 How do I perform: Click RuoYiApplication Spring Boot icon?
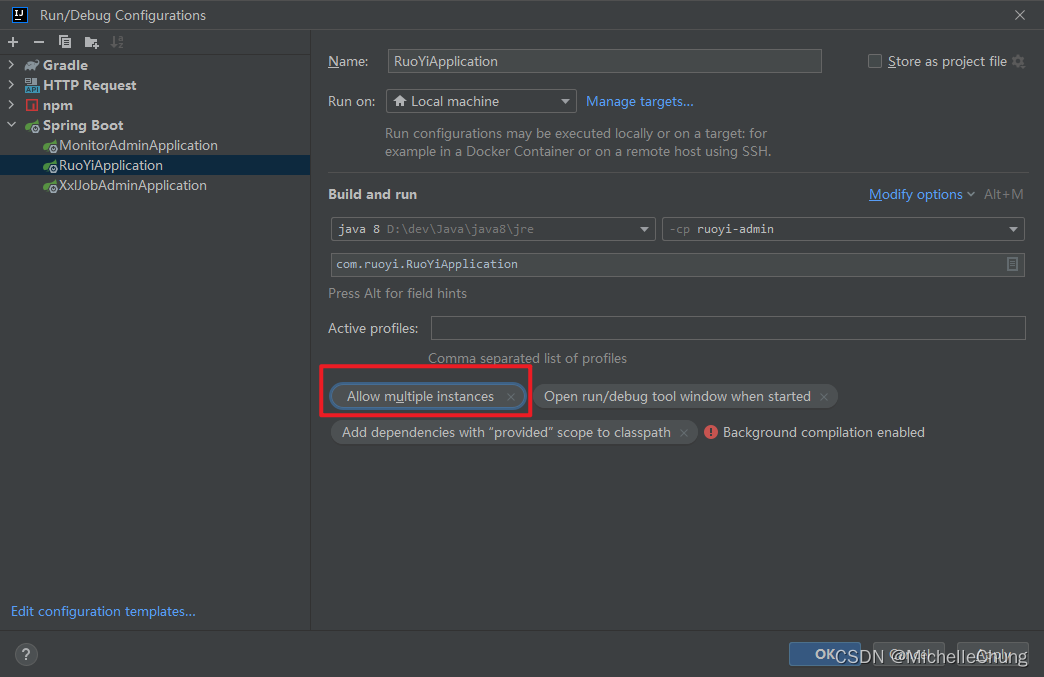tap(50, 166)
